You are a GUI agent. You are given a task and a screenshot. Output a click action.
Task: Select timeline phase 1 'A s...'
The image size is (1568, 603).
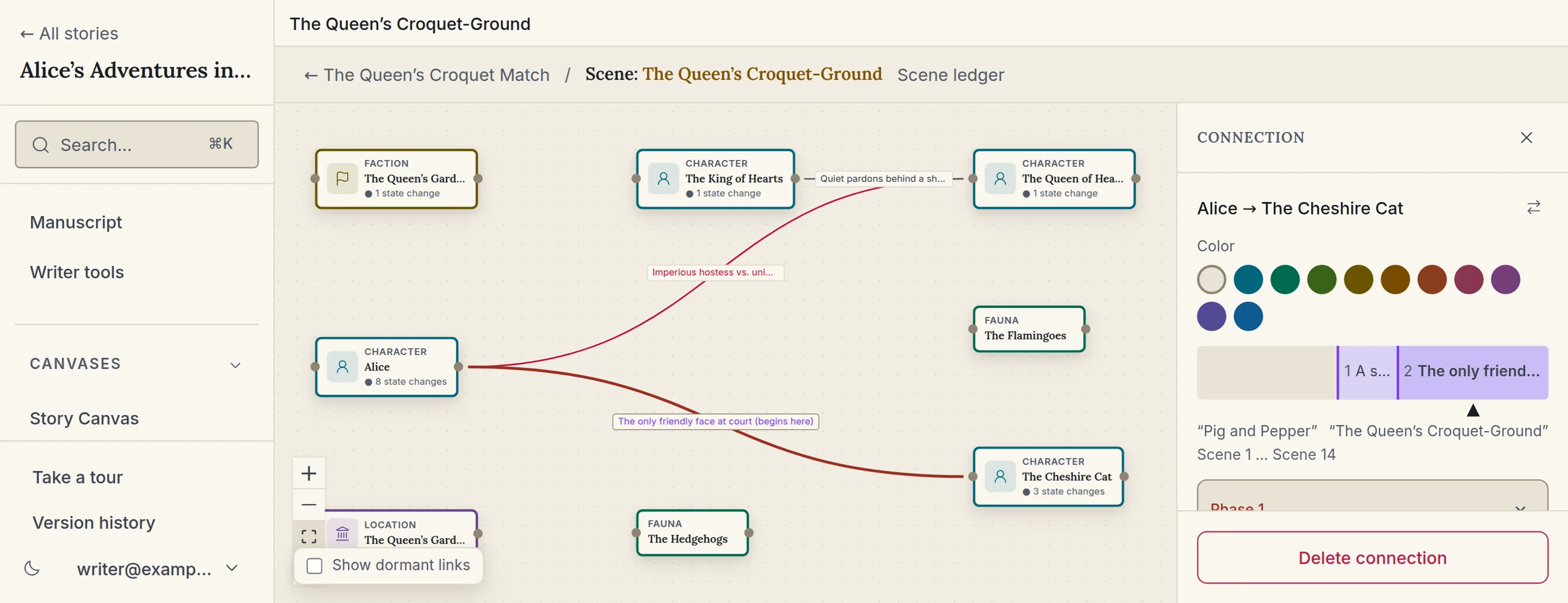[1367, 372]
